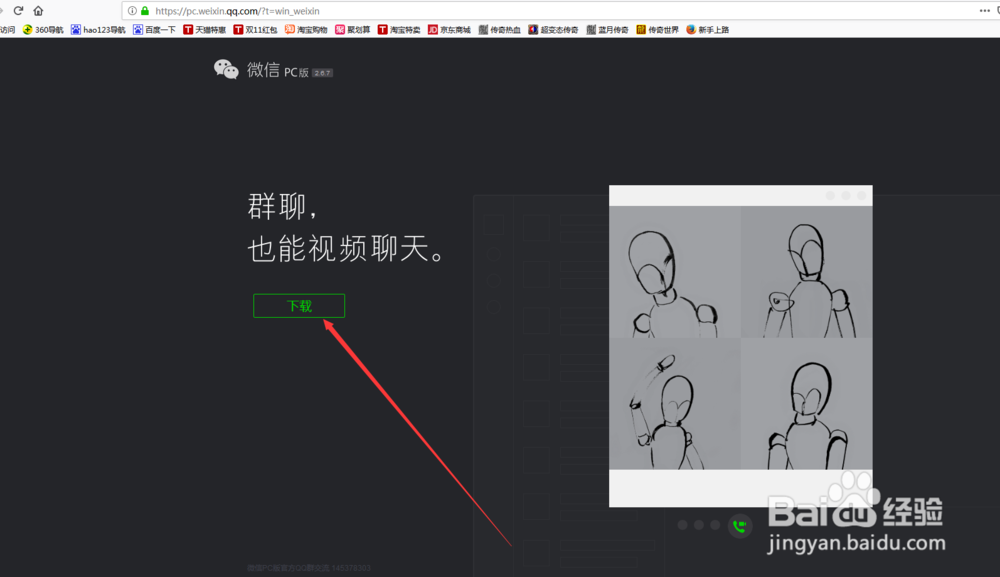
Task: Click the 群聊, headline text
Action: (x=283, y=207)
